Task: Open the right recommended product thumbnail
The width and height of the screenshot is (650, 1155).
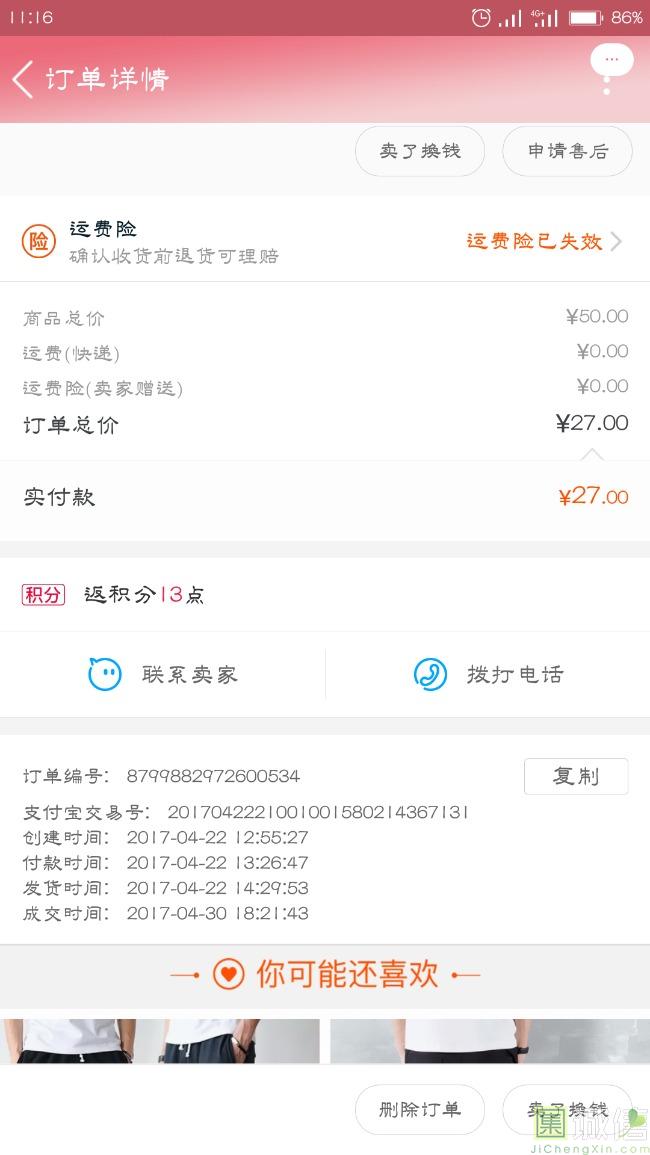Action: 490,1040
